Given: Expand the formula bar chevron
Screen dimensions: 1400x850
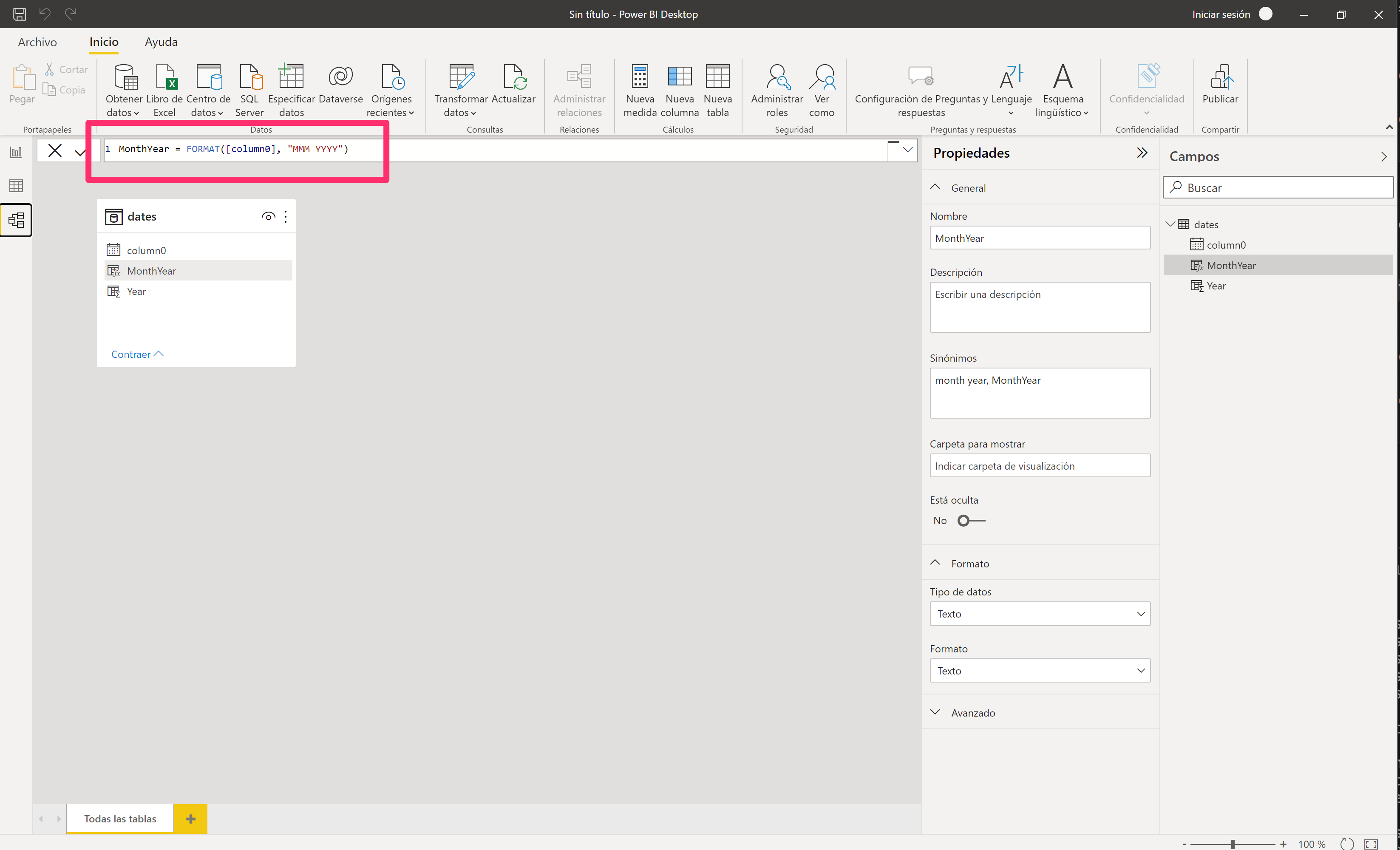Looking at the screenshot, I should [x=907, y=150].
